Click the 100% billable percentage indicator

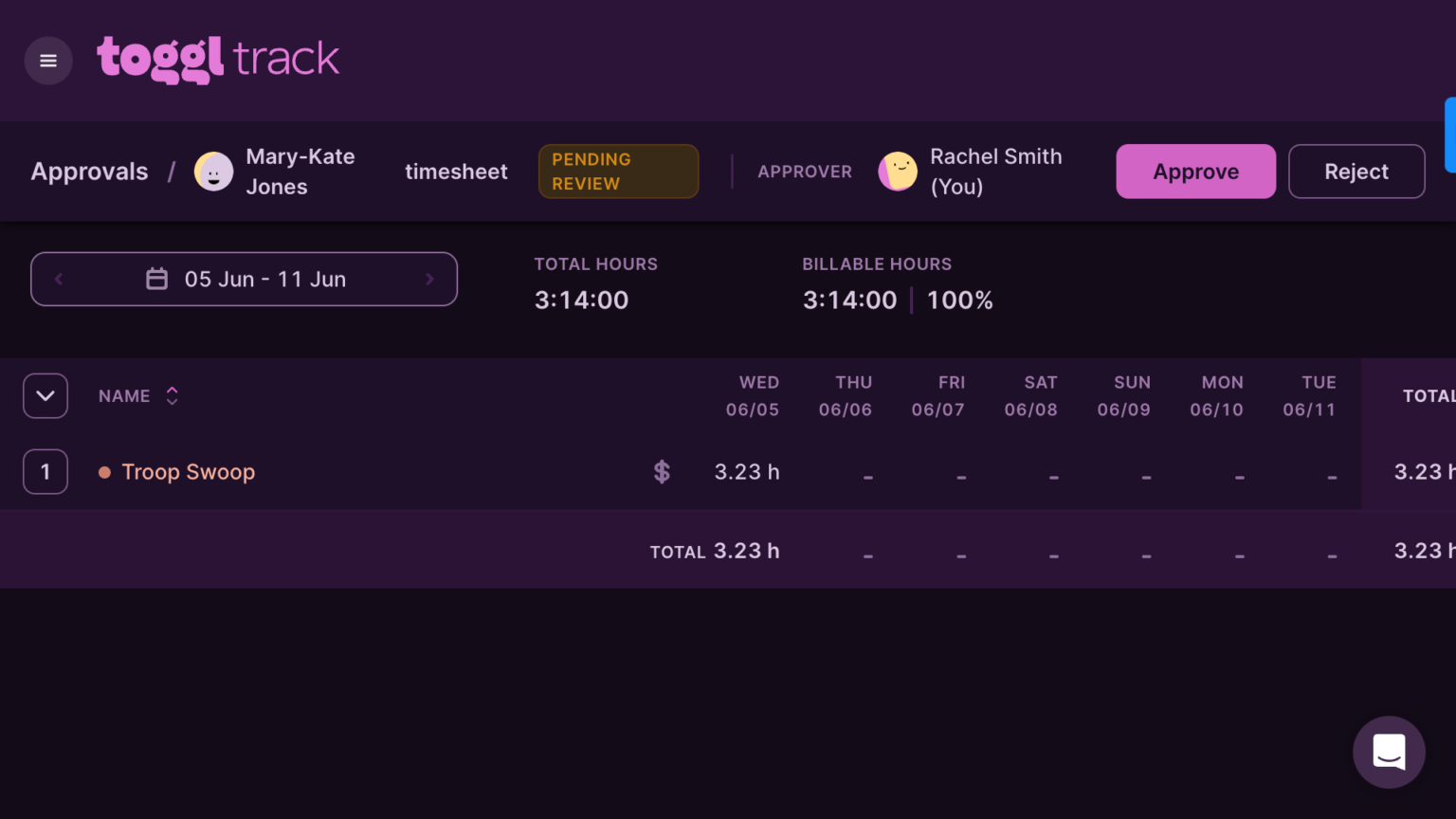pyautogui.click(x=959, y=300)
